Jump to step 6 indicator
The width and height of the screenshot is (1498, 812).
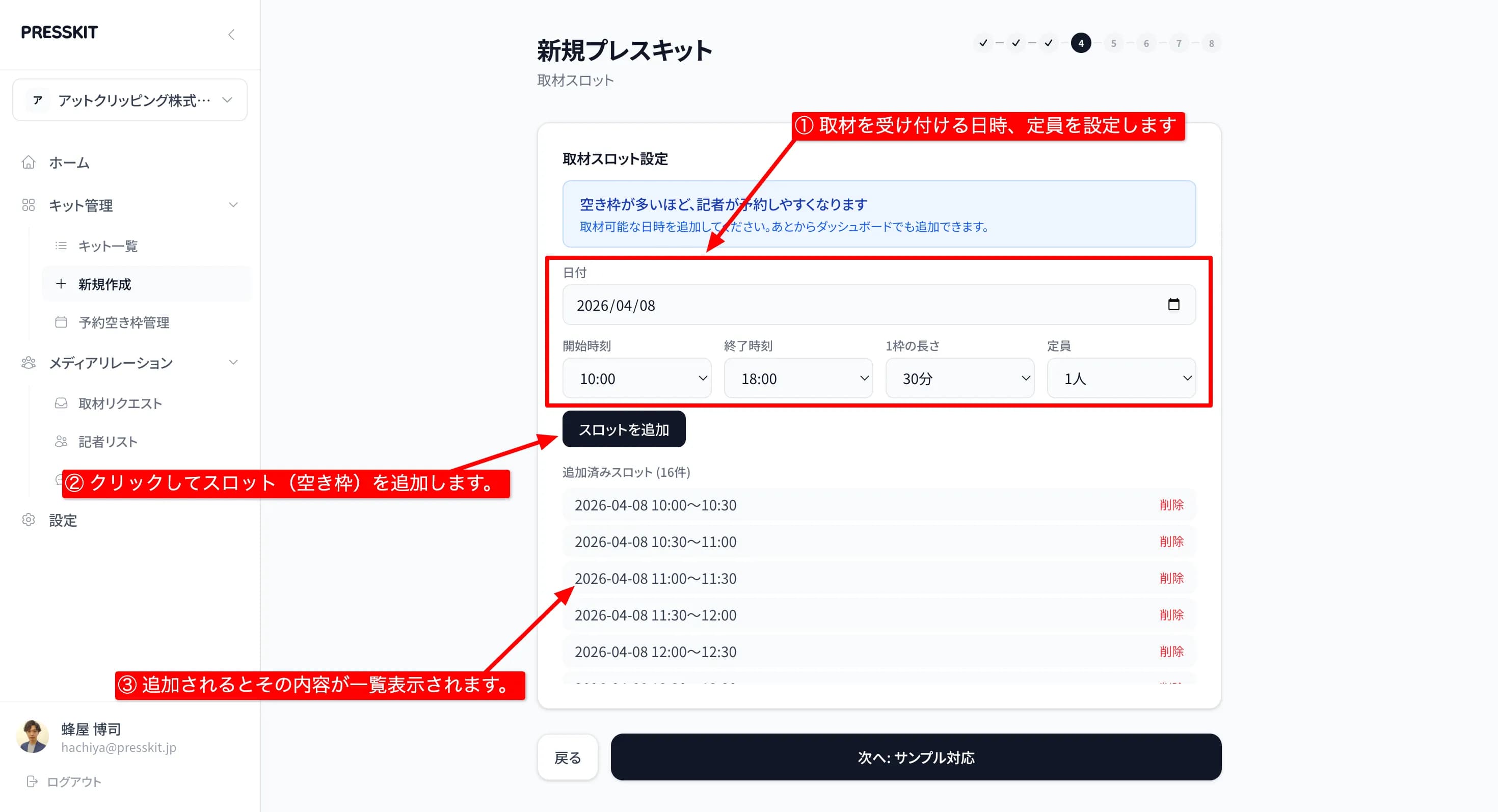(x=1145, y=43)
